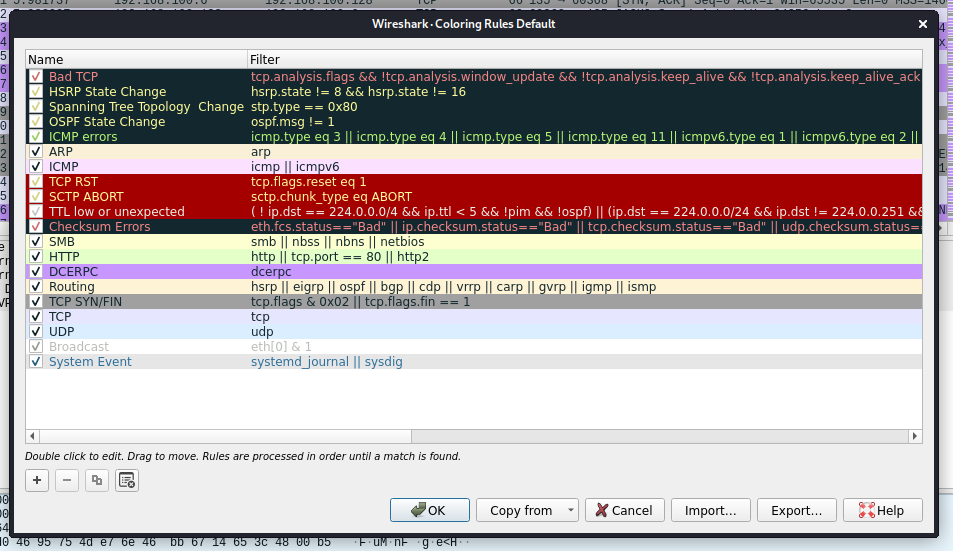Select 'http || tcp.port == 80 || http2' filter
953x551 pixels.
(340, 256)
